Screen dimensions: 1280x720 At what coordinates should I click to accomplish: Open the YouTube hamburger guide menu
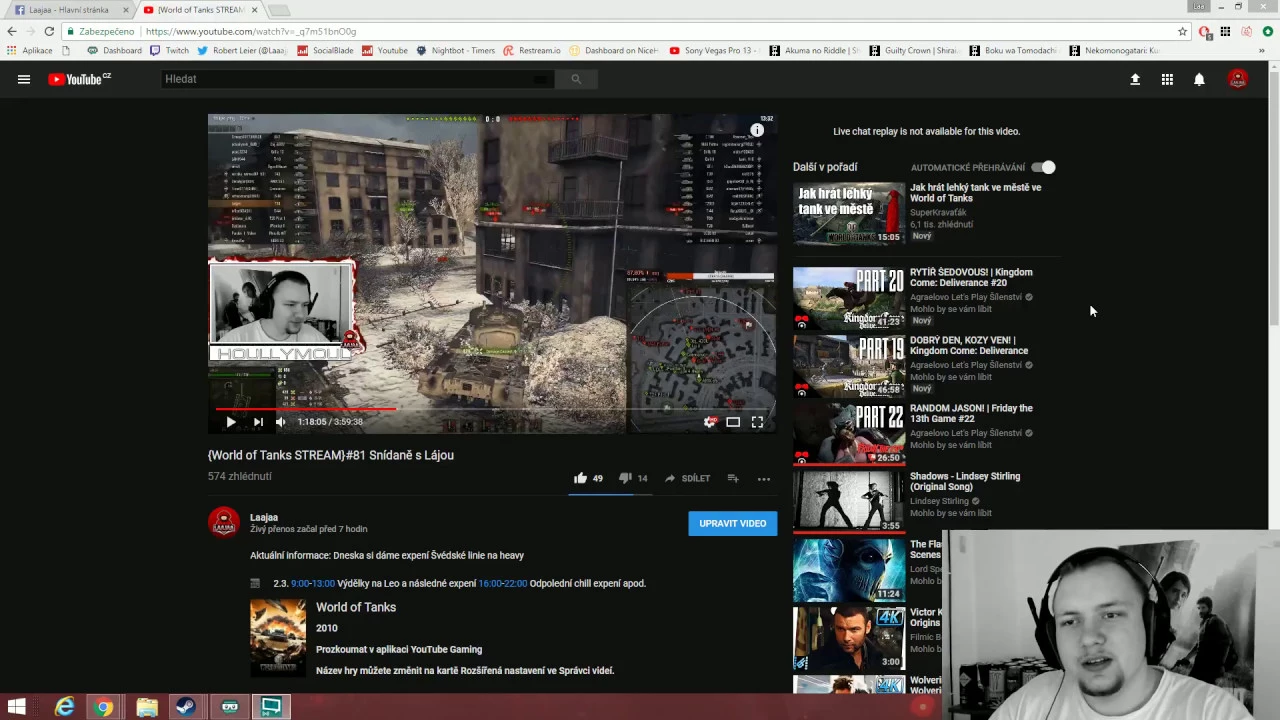[x=24, y=79]
